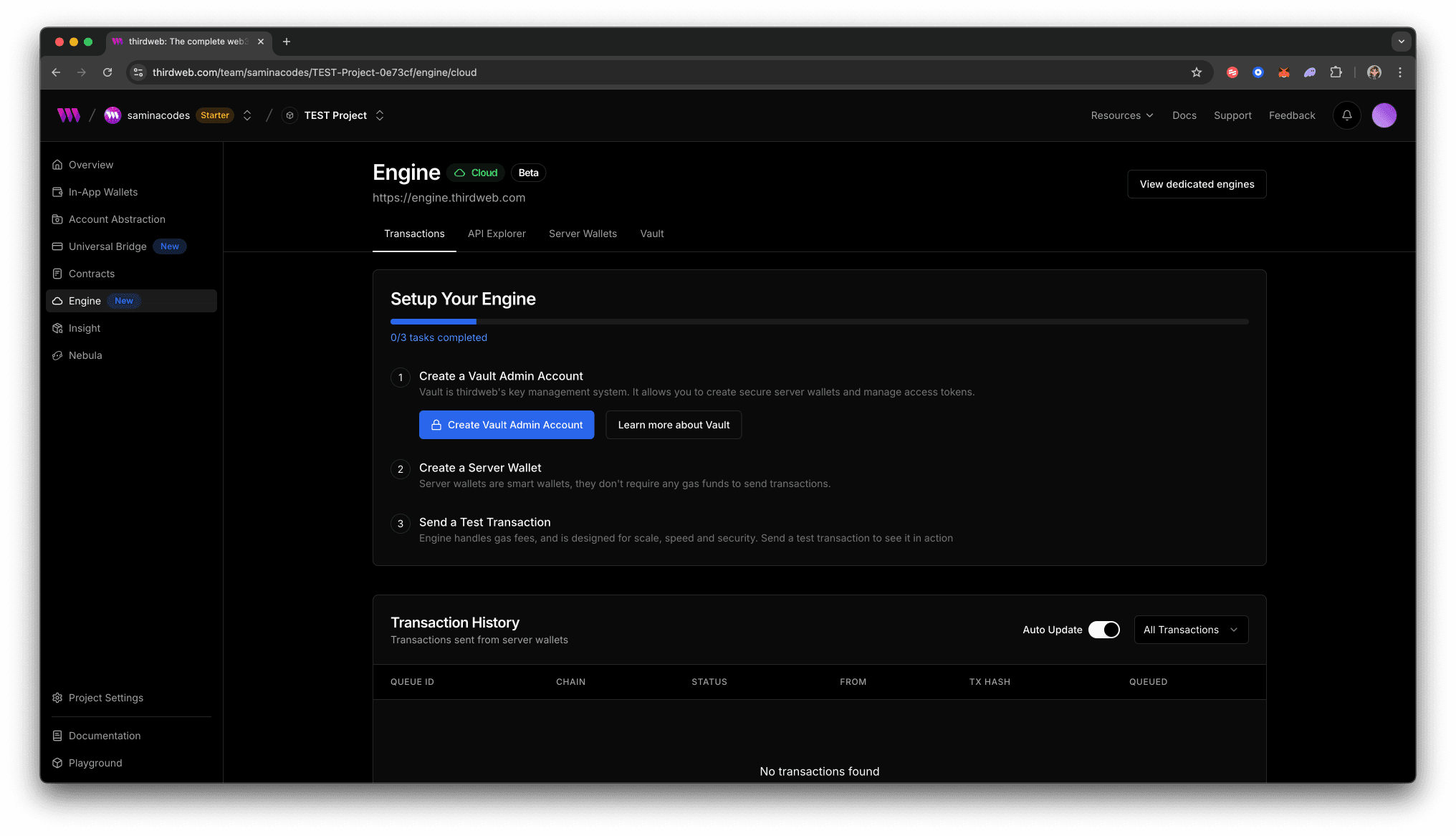1456x836 pixels.
Task: Go to Universal Bridge in the sidebar
Action: click(x=107, y=246)
